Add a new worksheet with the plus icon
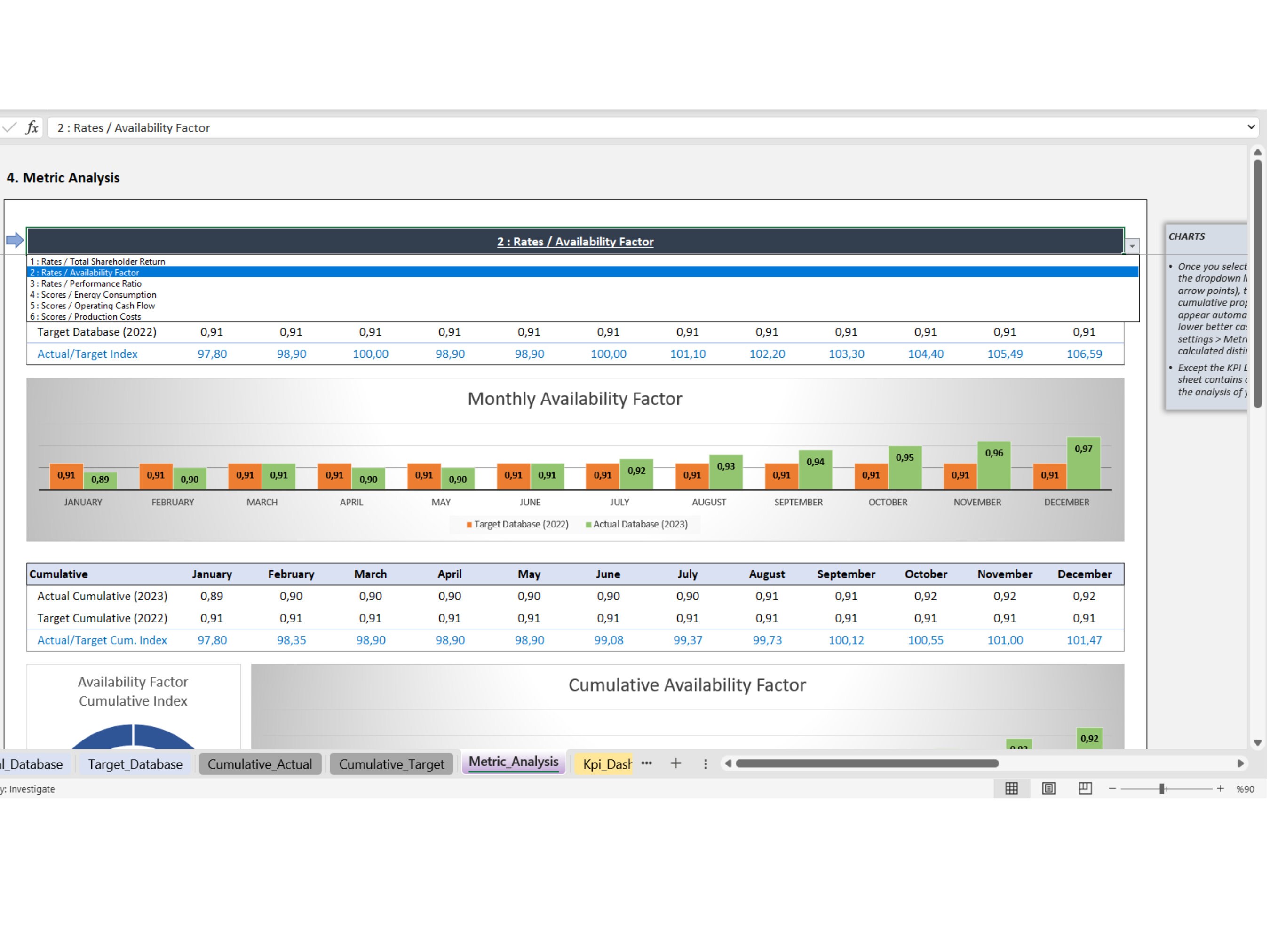 (x=676, y=764)
